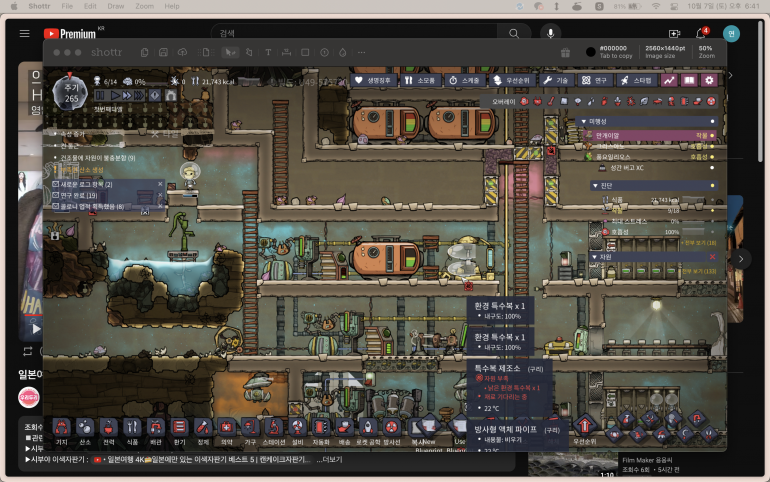Click the Shottr cloud upload icon
Screen dimensions: 770x482
[182, 53]
